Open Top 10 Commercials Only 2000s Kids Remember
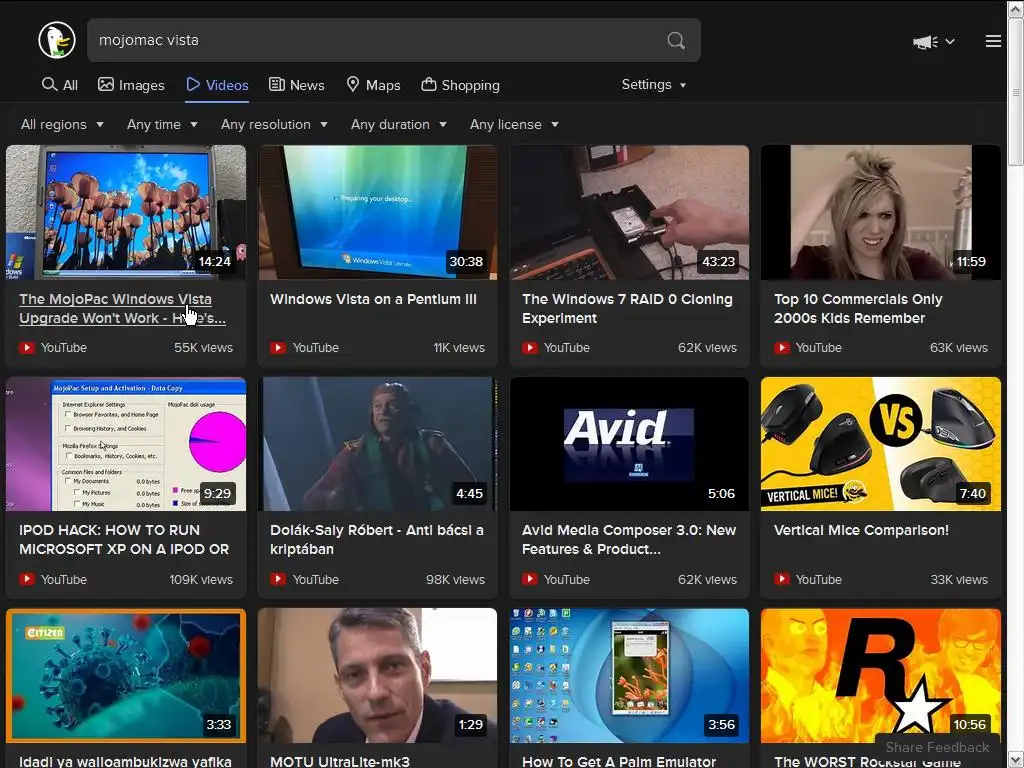Screen dimensions: 1024x768 point(858,308)
